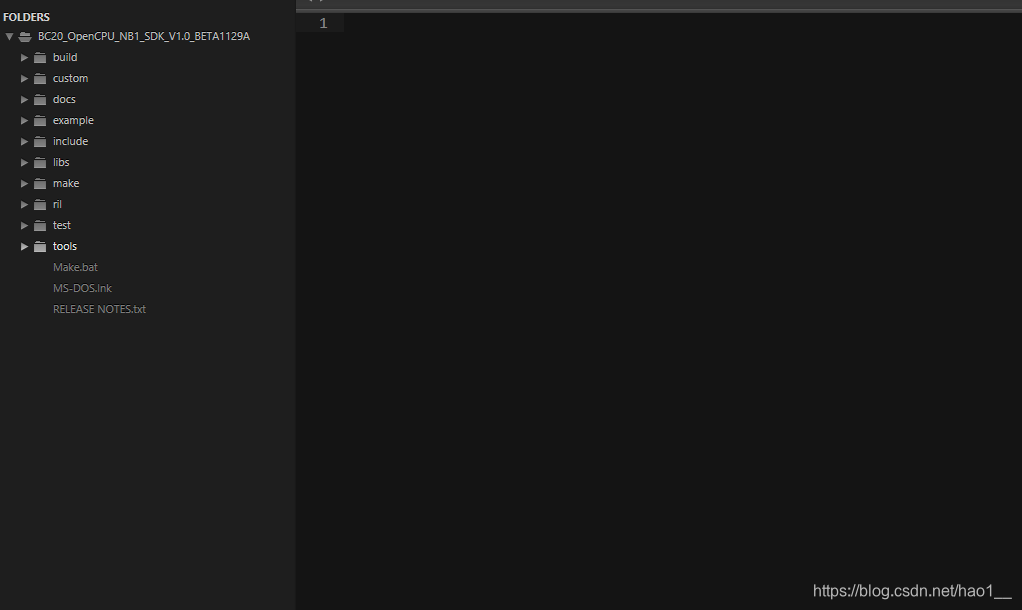Collapse the BC20_OpenCPU_NB1_SDK root folder arrow

10,36
